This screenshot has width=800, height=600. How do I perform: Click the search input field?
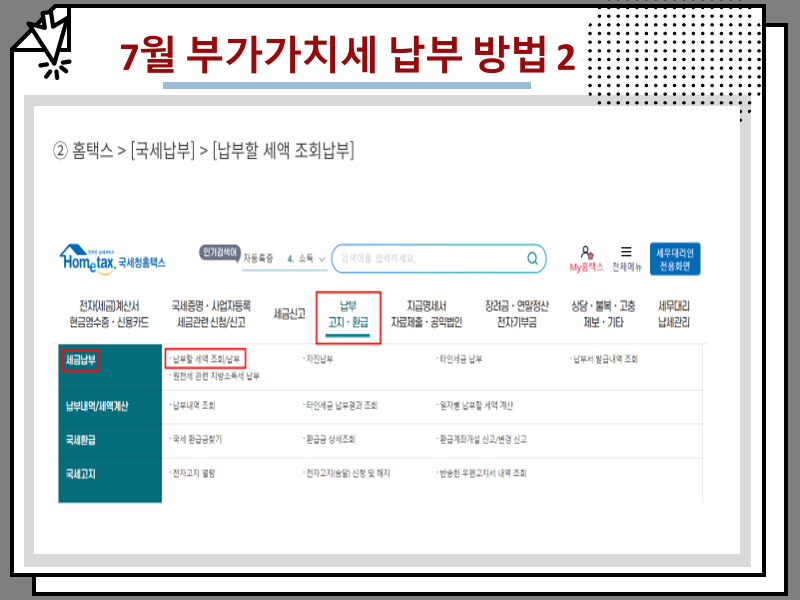439,259
